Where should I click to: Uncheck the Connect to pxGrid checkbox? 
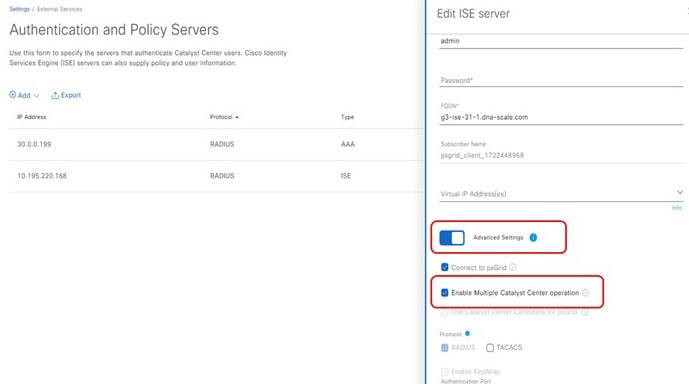(445, 267)
